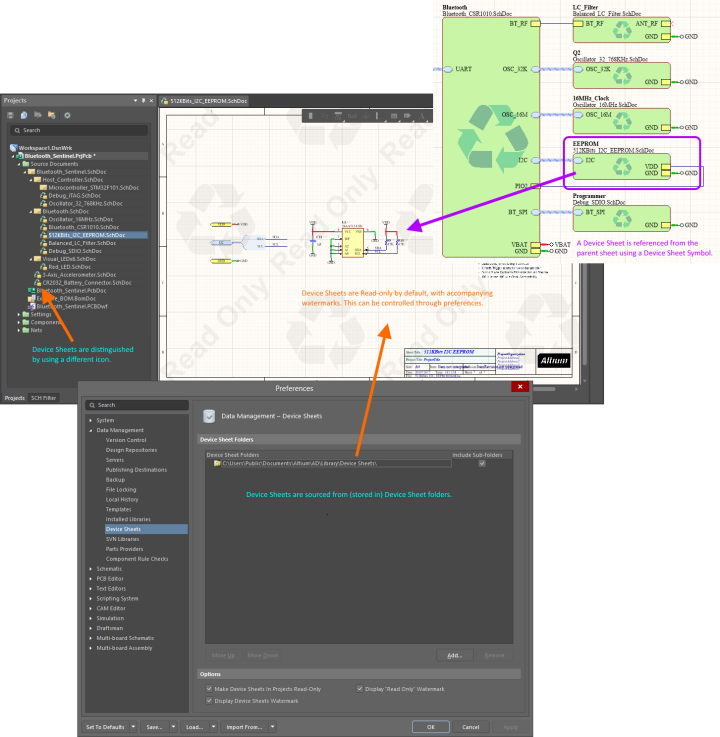Click the device sheet icon beside Debug_JTAG.SchDoc
Screen dimensions: 720x737
click(44, 196)
